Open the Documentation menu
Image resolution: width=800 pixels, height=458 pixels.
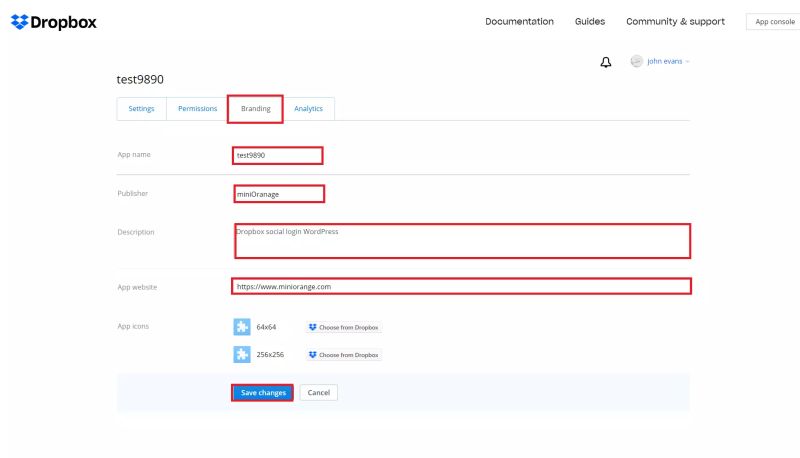point(519,21)
